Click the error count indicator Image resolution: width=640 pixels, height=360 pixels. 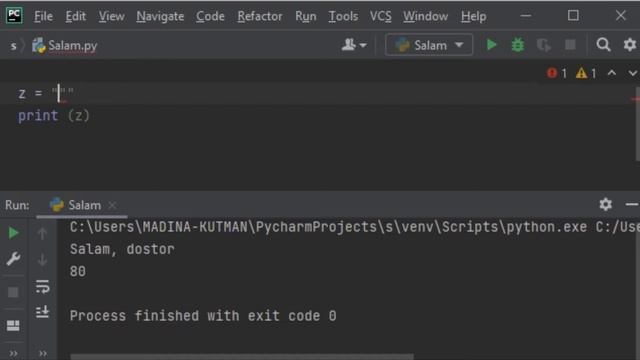pos(557,73)
